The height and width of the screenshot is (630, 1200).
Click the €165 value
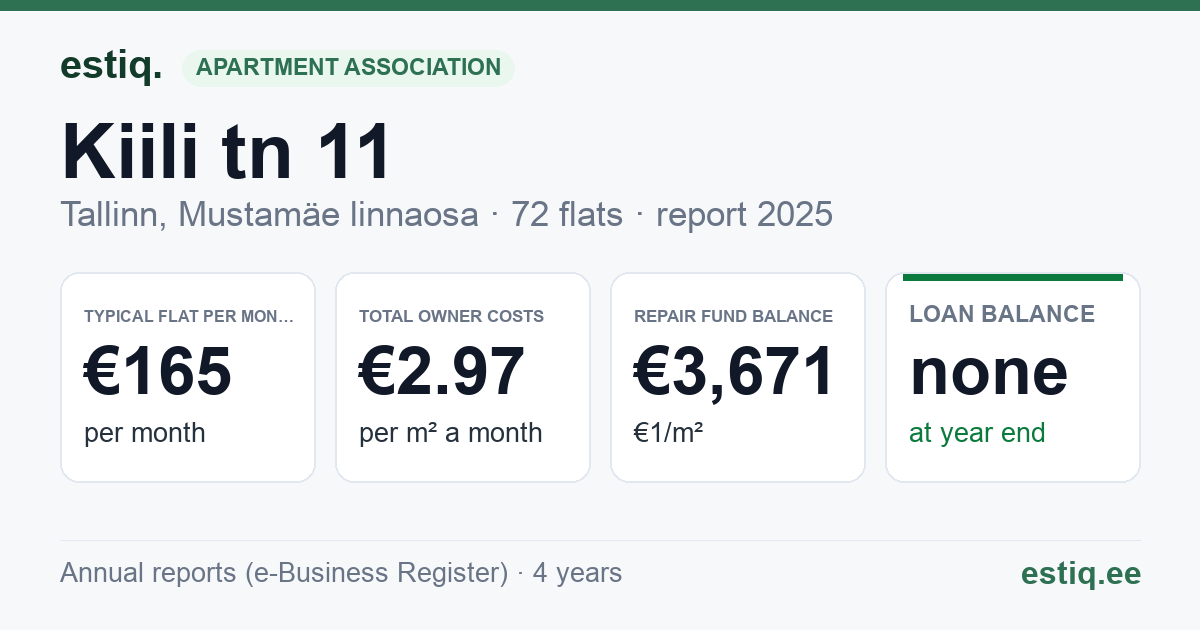pyautogui.click(x=158, y=371)
